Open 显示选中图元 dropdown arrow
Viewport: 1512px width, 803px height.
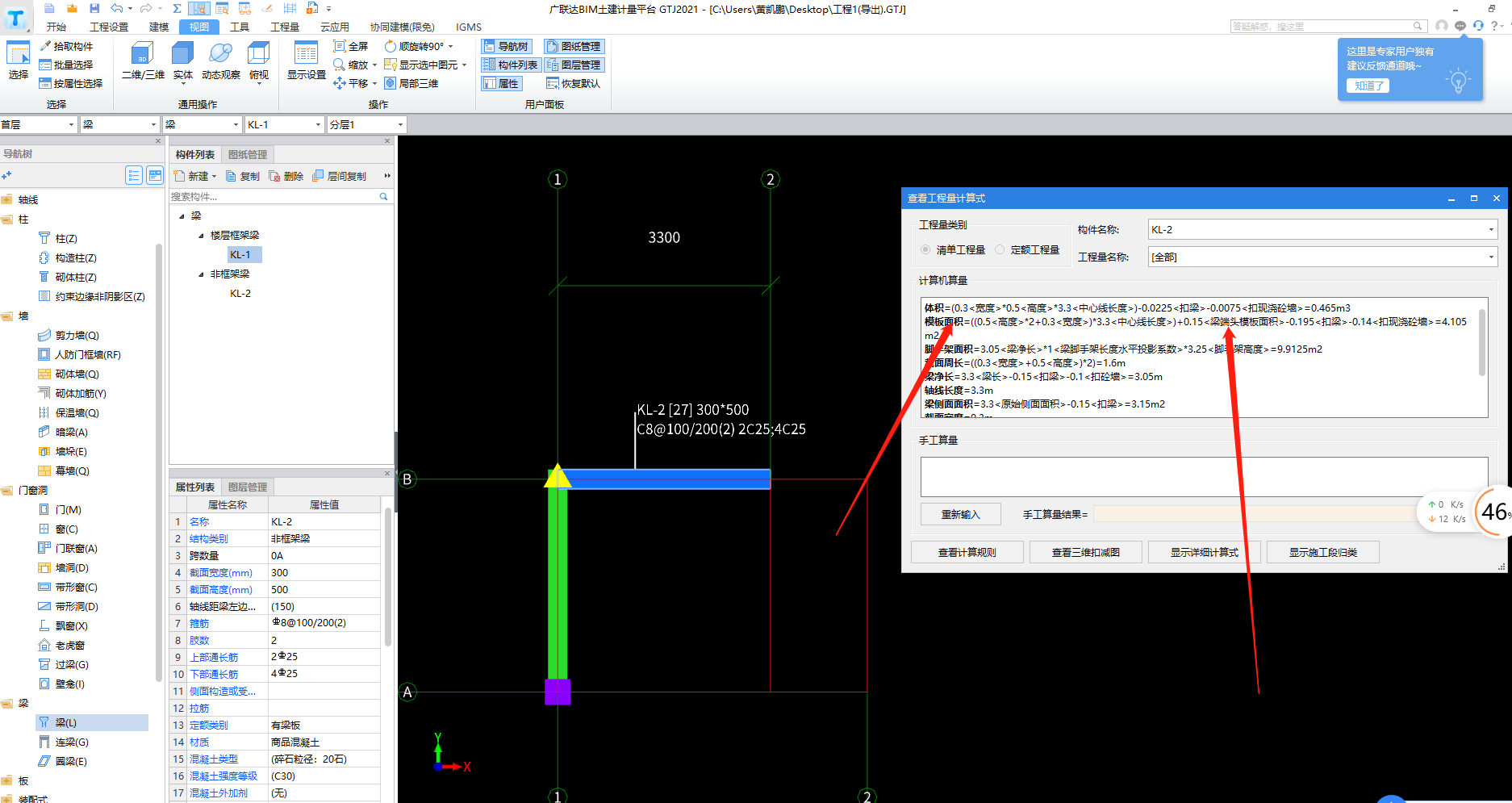[465, 65]
